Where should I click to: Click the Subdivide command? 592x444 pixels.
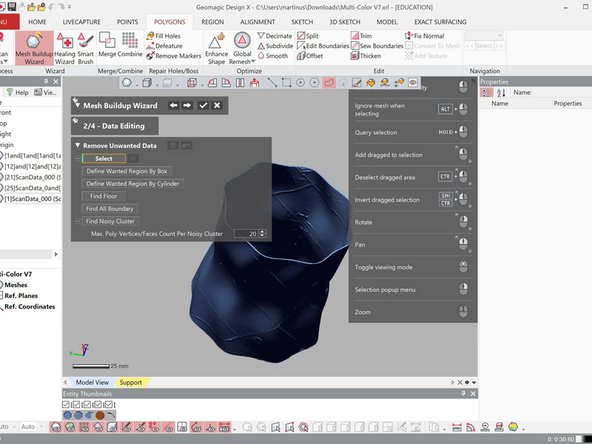coord(275,46)
